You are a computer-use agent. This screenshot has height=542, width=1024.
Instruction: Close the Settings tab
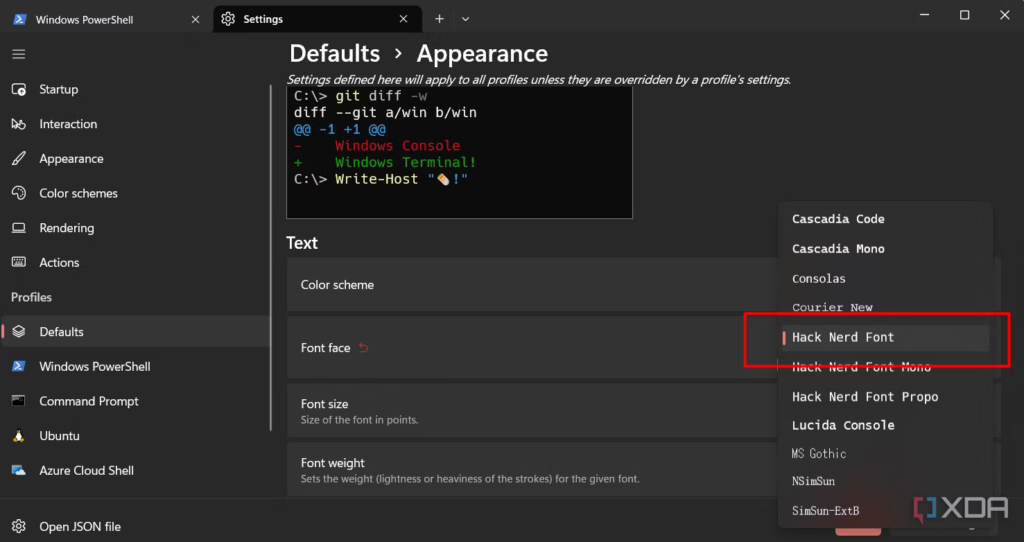pos(404,19)
